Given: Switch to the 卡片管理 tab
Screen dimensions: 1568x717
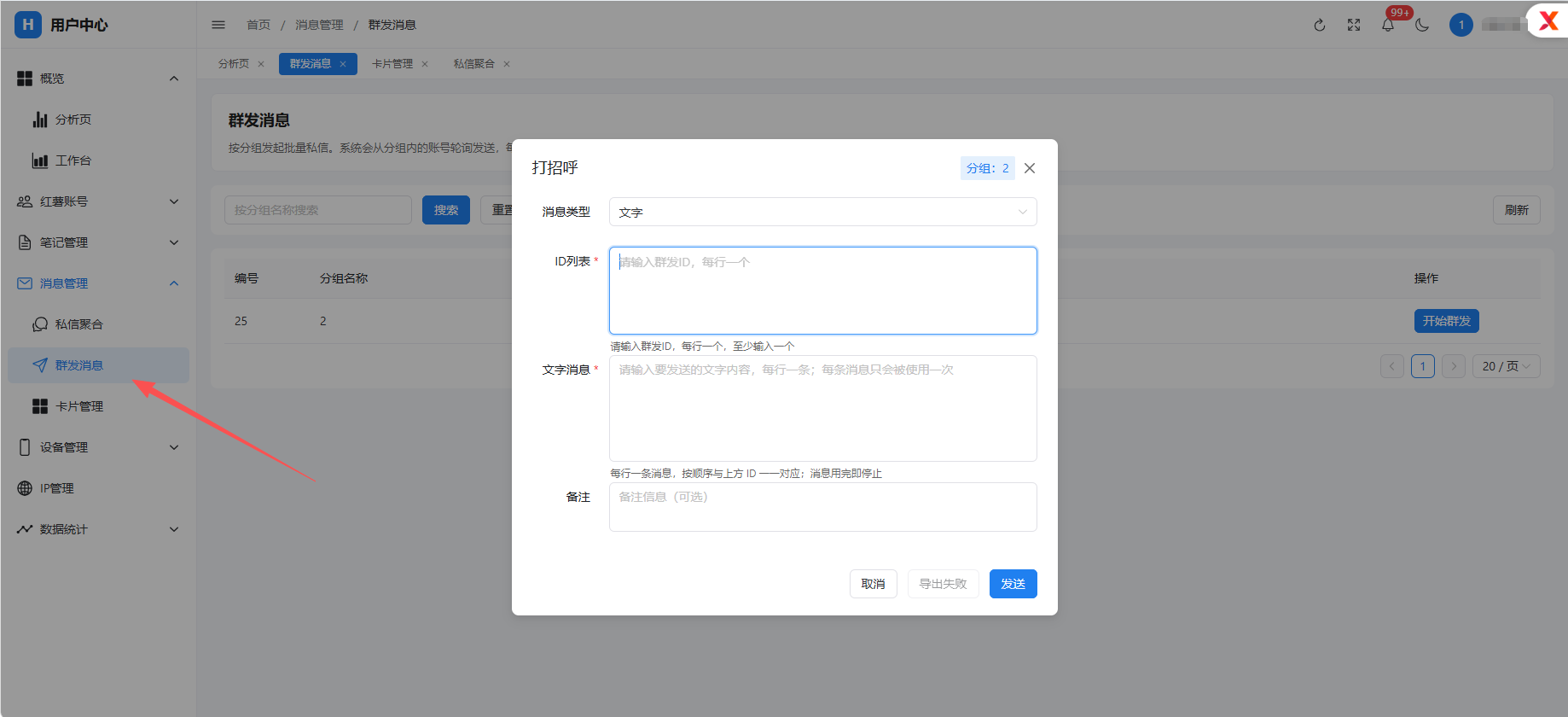Looking at the screenshot, I should pos(392,64).
